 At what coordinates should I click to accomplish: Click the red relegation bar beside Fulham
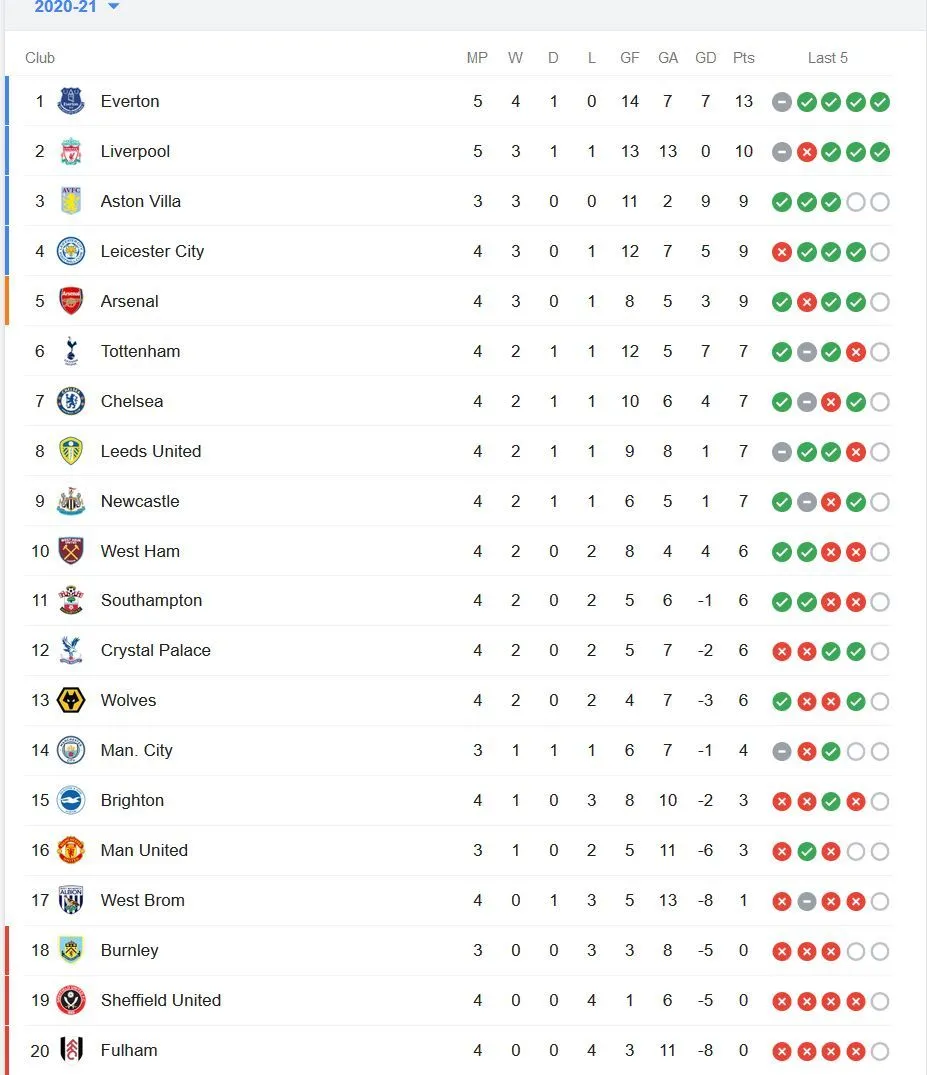[x=7, y=1050]
